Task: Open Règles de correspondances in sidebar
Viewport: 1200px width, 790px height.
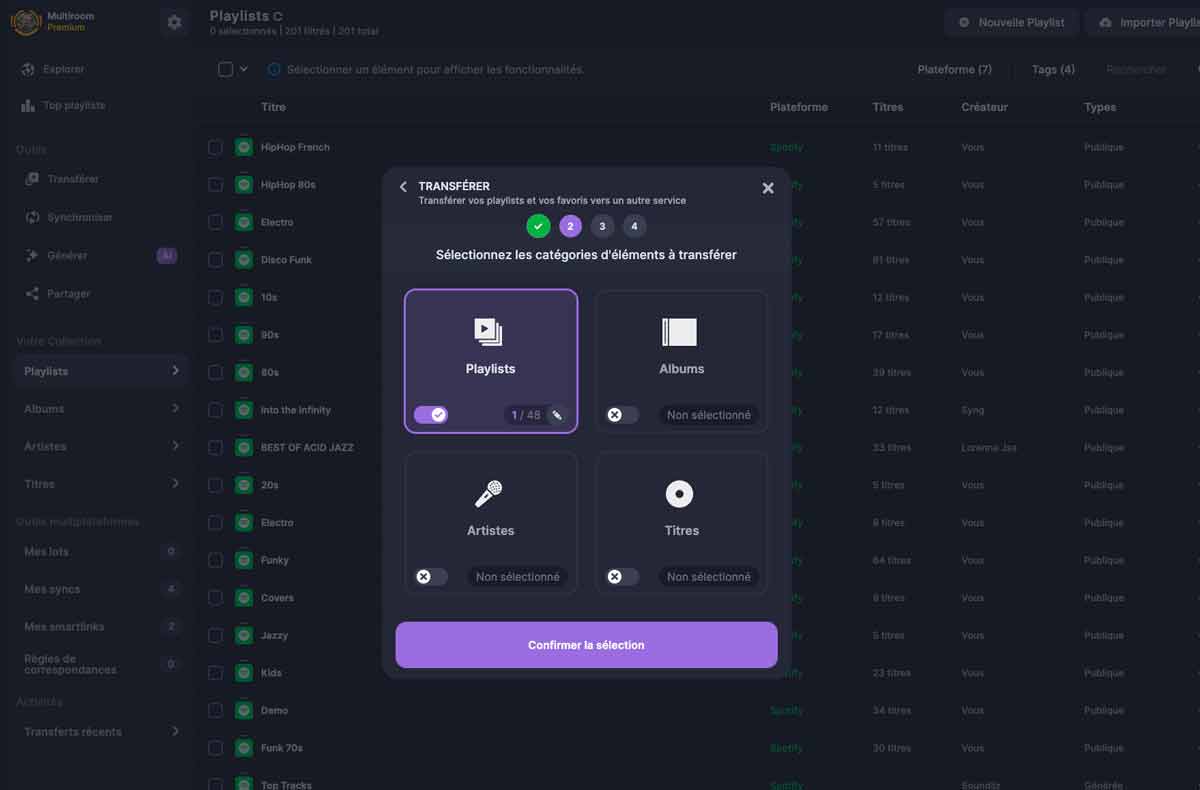Action: [100, 664]
